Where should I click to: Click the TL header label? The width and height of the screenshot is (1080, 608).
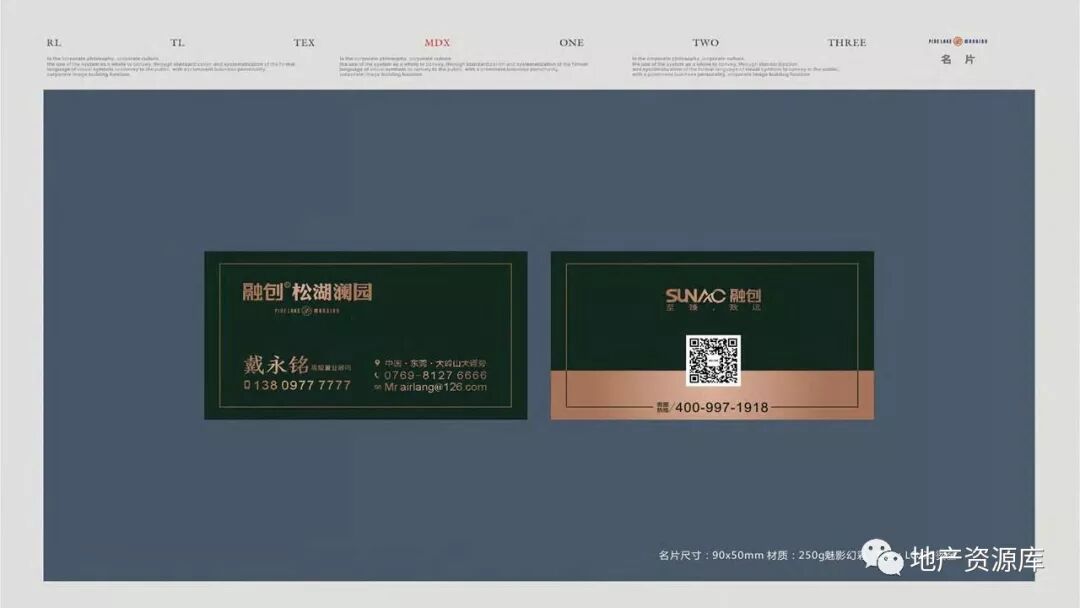tap(178, 43)
